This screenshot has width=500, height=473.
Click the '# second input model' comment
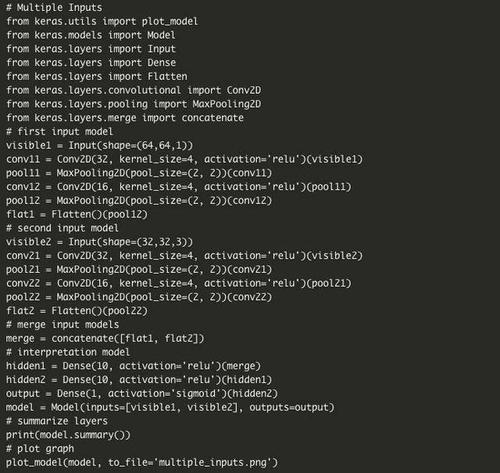click(62, 228)
